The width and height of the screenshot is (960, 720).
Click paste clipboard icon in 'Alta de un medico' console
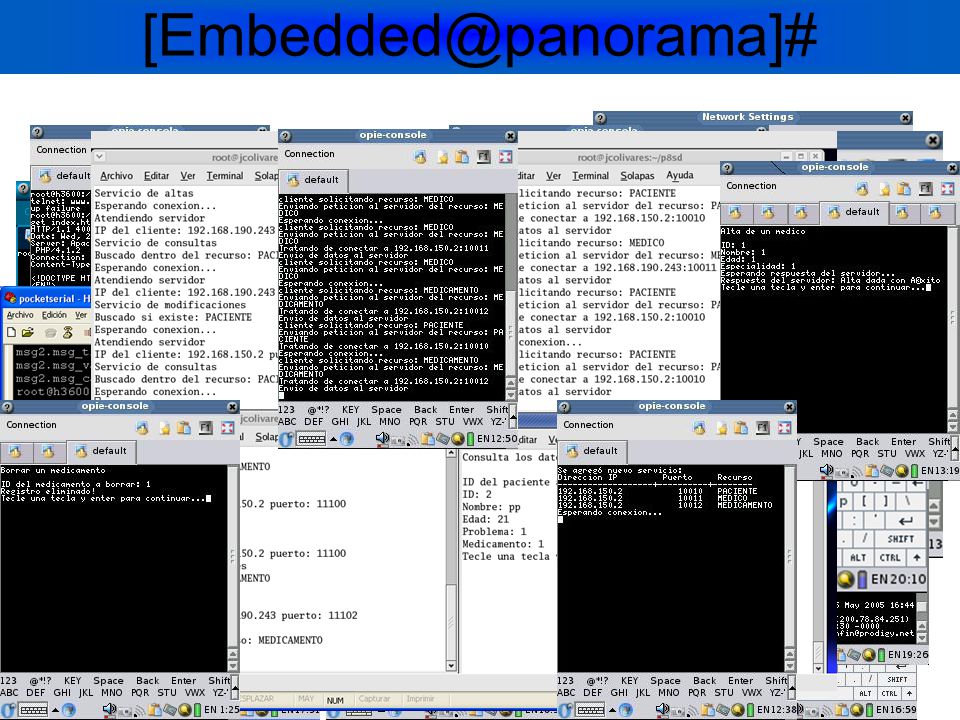(x=904, y=189)
